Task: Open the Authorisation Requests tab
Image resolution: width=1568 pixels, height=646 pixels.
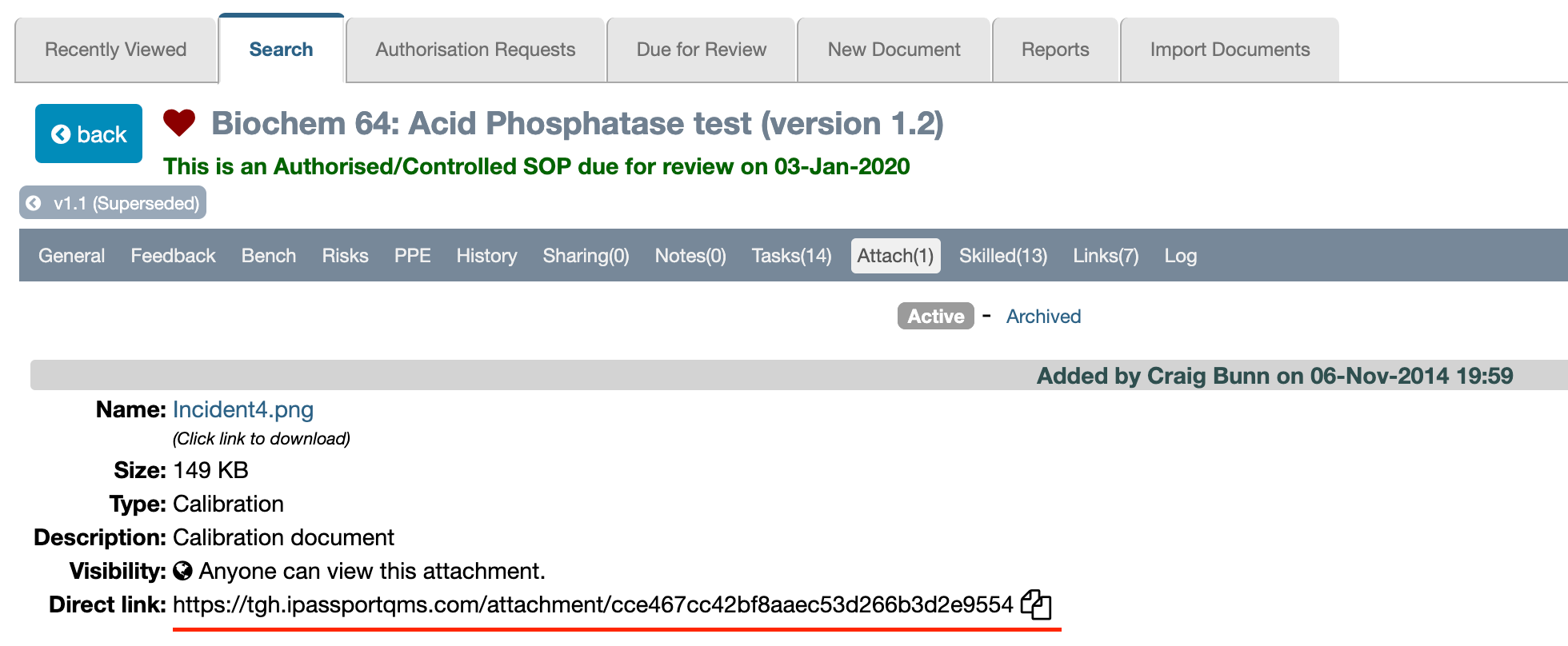Action: (x=475, y=50)
